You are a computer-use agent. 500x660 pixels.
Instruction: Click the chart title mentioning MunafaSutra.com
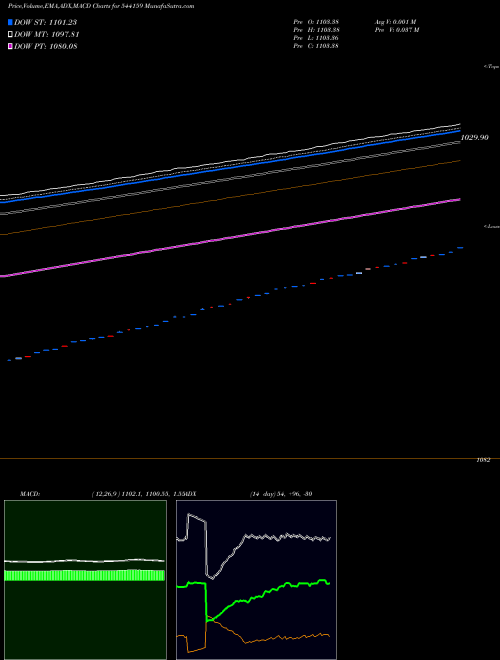pos(101,7)
